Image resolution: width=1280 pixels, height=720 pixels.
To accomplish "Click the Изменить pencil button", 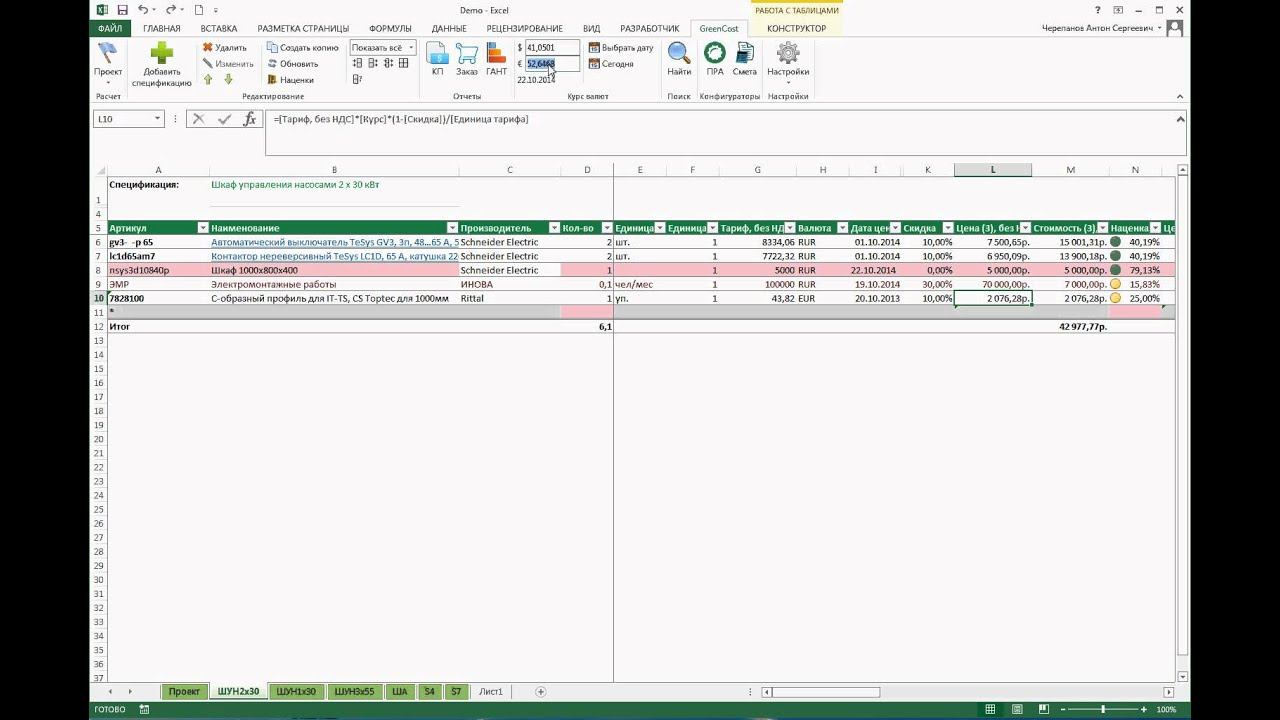I will [228, 64].
